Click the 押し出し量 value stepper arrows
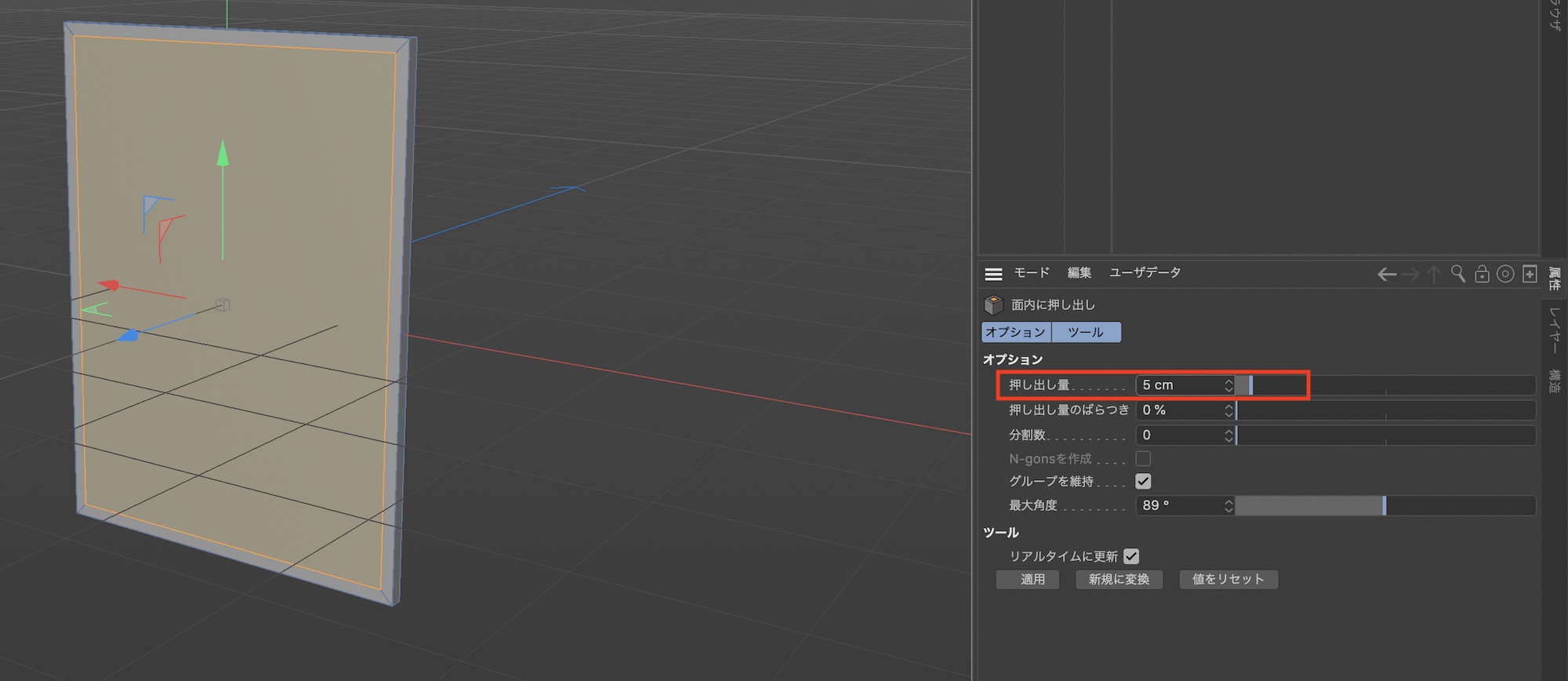 click(1229, 385)
